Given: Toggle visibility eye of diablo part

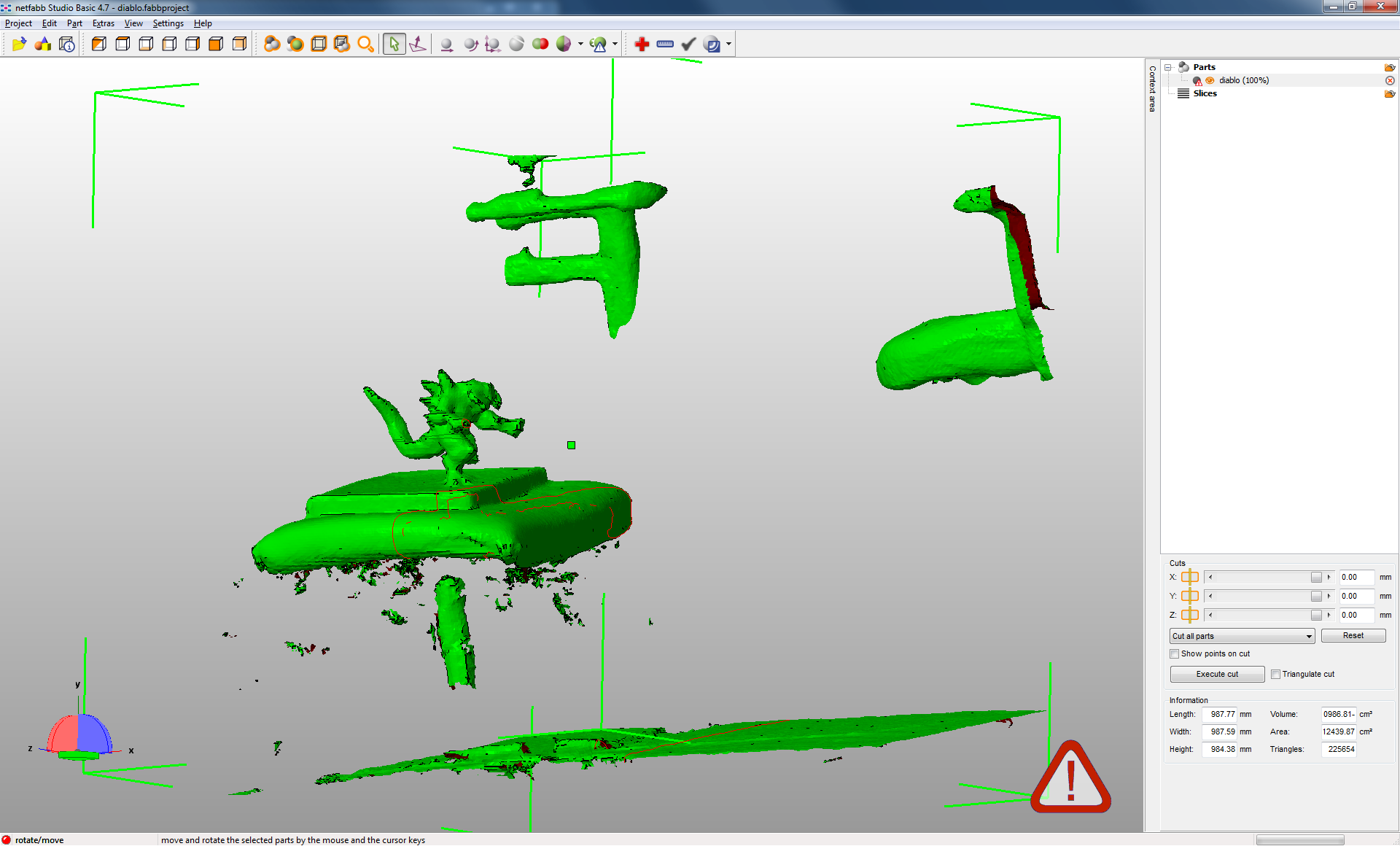Looking at the screenshot, I should 1210,80.
